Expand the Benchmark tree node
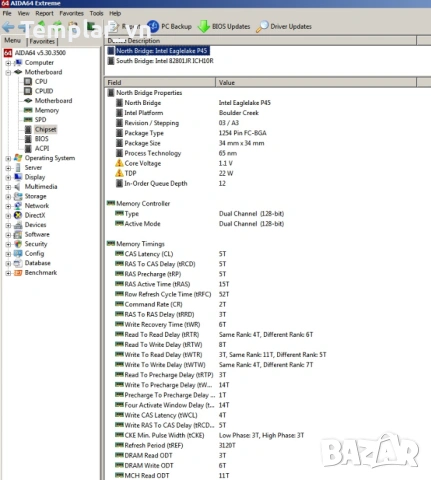Screen dimensions: 431x480 (8, 273)
